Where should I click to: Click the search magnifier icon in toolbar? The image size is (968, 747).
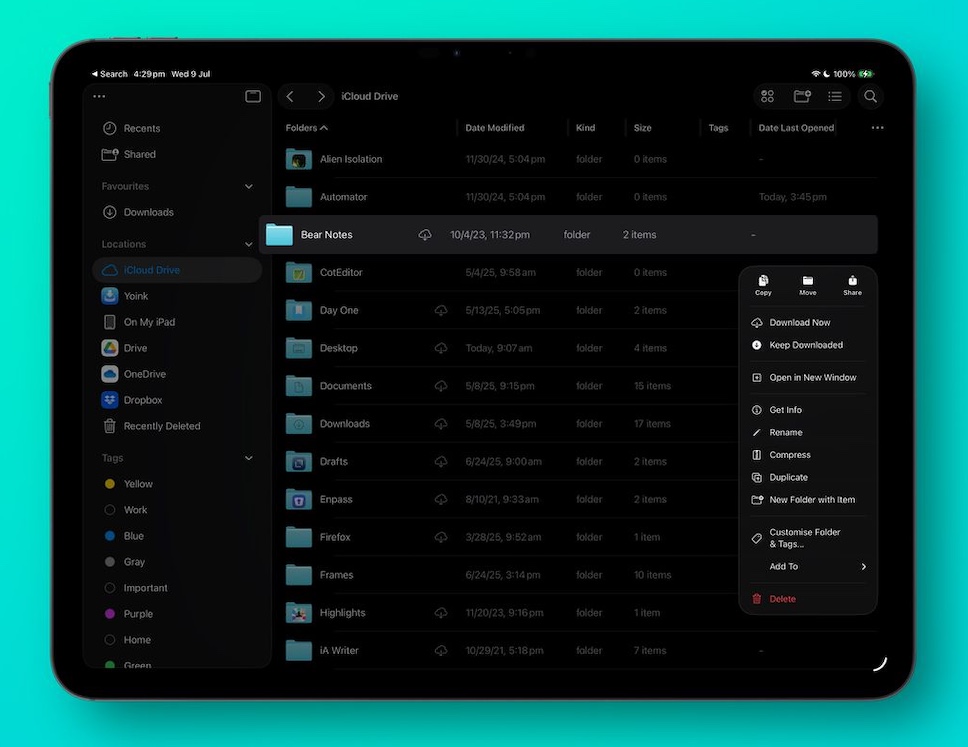point(870,96)
